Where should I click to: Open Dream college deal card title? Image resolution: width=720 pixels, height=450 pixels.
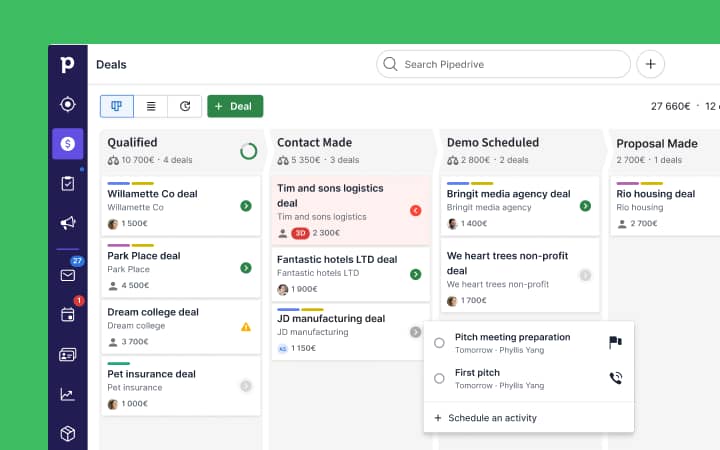coord(153,312)
